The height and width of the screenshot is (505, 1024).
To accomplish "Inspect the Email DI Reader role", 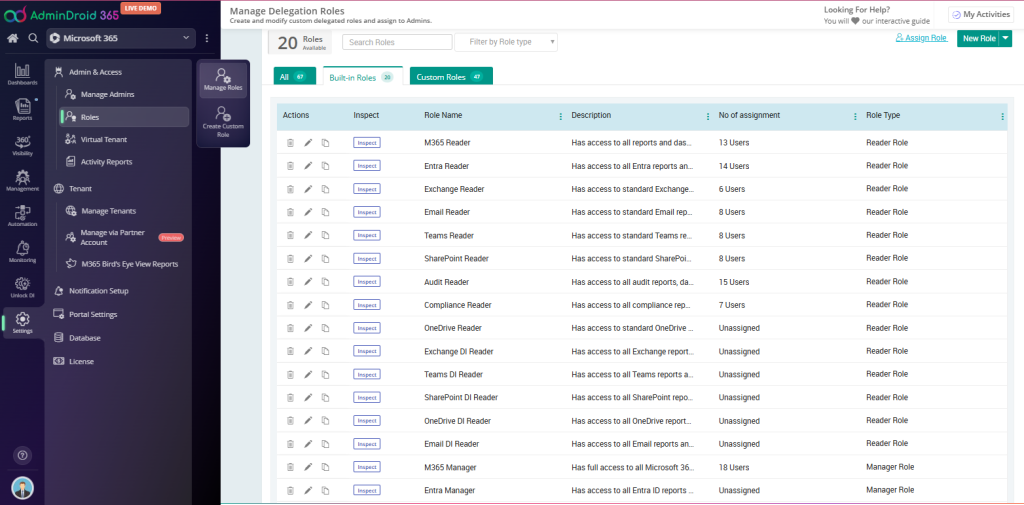I will 367,444.
